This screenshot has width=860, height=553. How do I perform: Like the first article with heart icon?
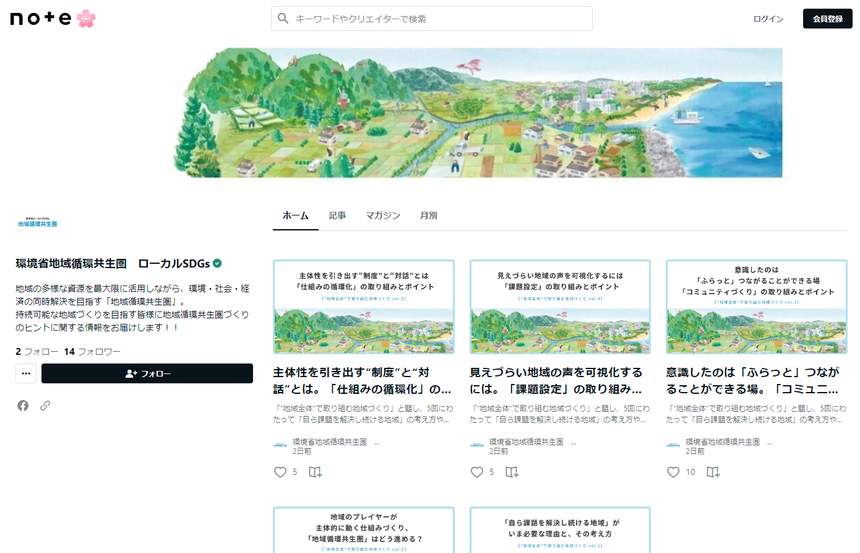(280, 472)
